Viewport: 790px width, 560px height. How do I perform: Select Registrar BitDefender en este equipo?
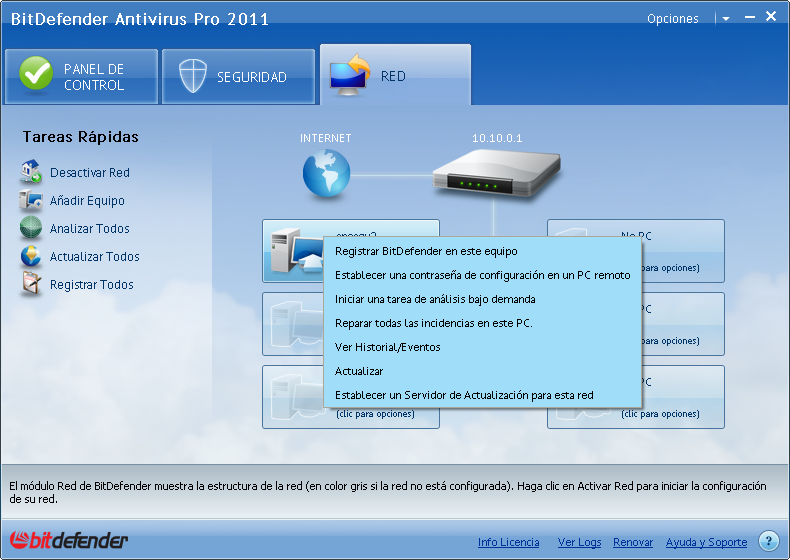pyautogui.click(x=426, y=251)
